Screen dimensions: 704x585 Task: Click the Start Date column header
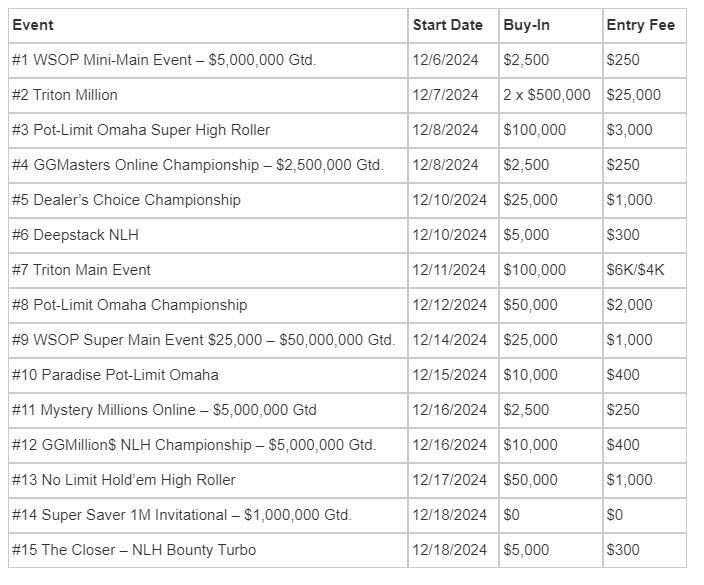(447, 25)
